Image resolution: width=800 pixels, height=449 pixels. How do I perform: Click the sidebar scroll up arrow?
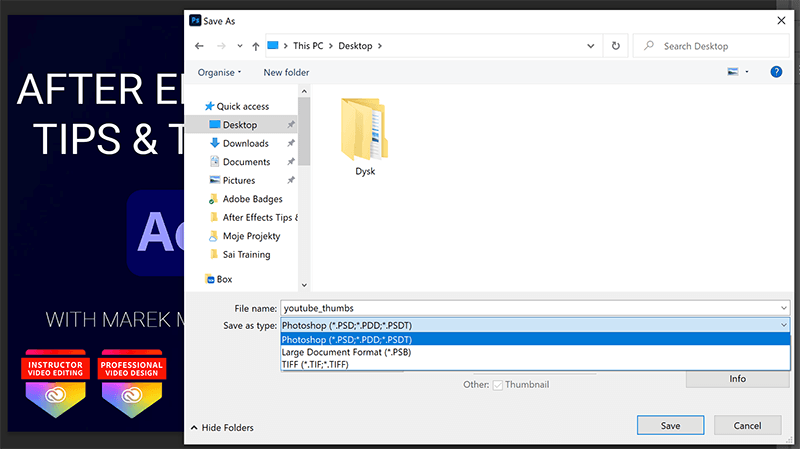click(304, 91)
